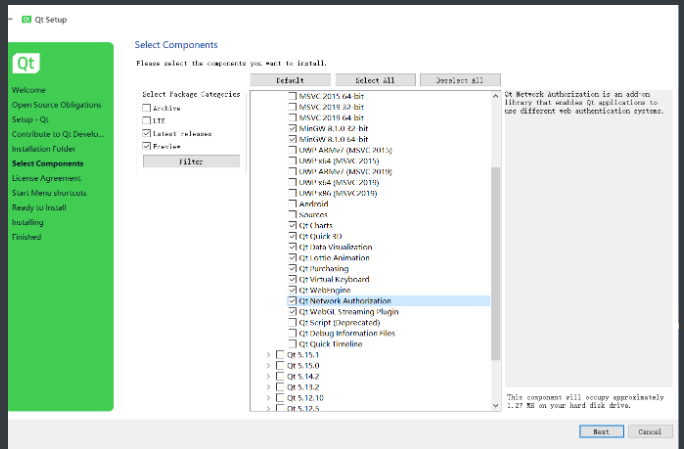Enable the LTS category checkbox
This screenshot has width=684, height=449.
147,120
